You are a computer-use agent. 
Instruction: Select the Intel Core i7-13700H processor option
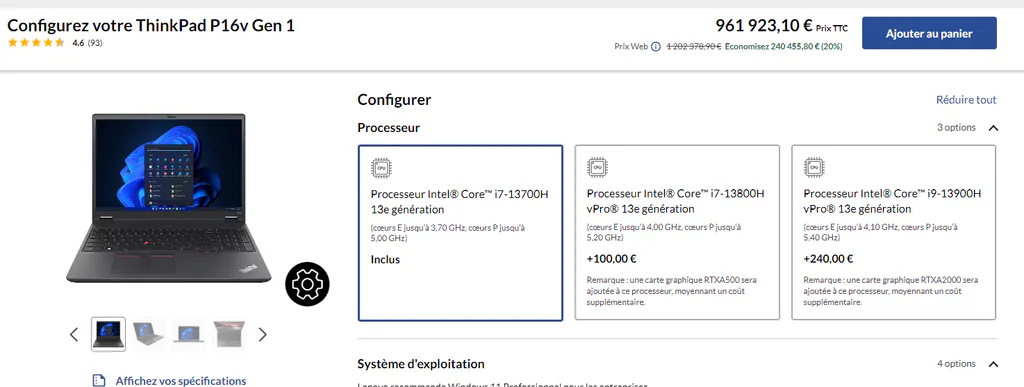pos(460,233)
